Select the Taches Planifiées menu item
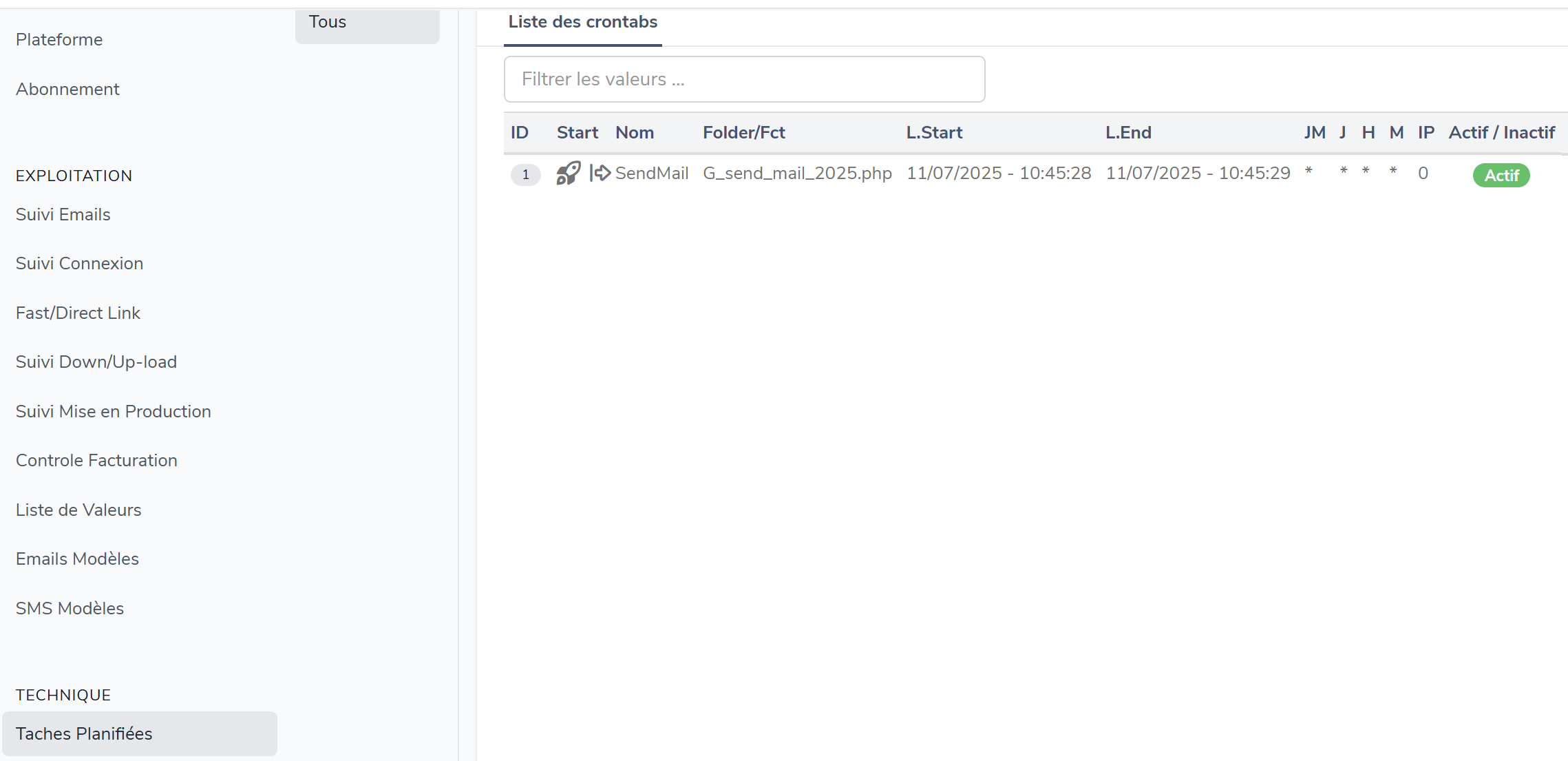The height and width of the screenshot is (761, 1568). [x=84, y=734]
